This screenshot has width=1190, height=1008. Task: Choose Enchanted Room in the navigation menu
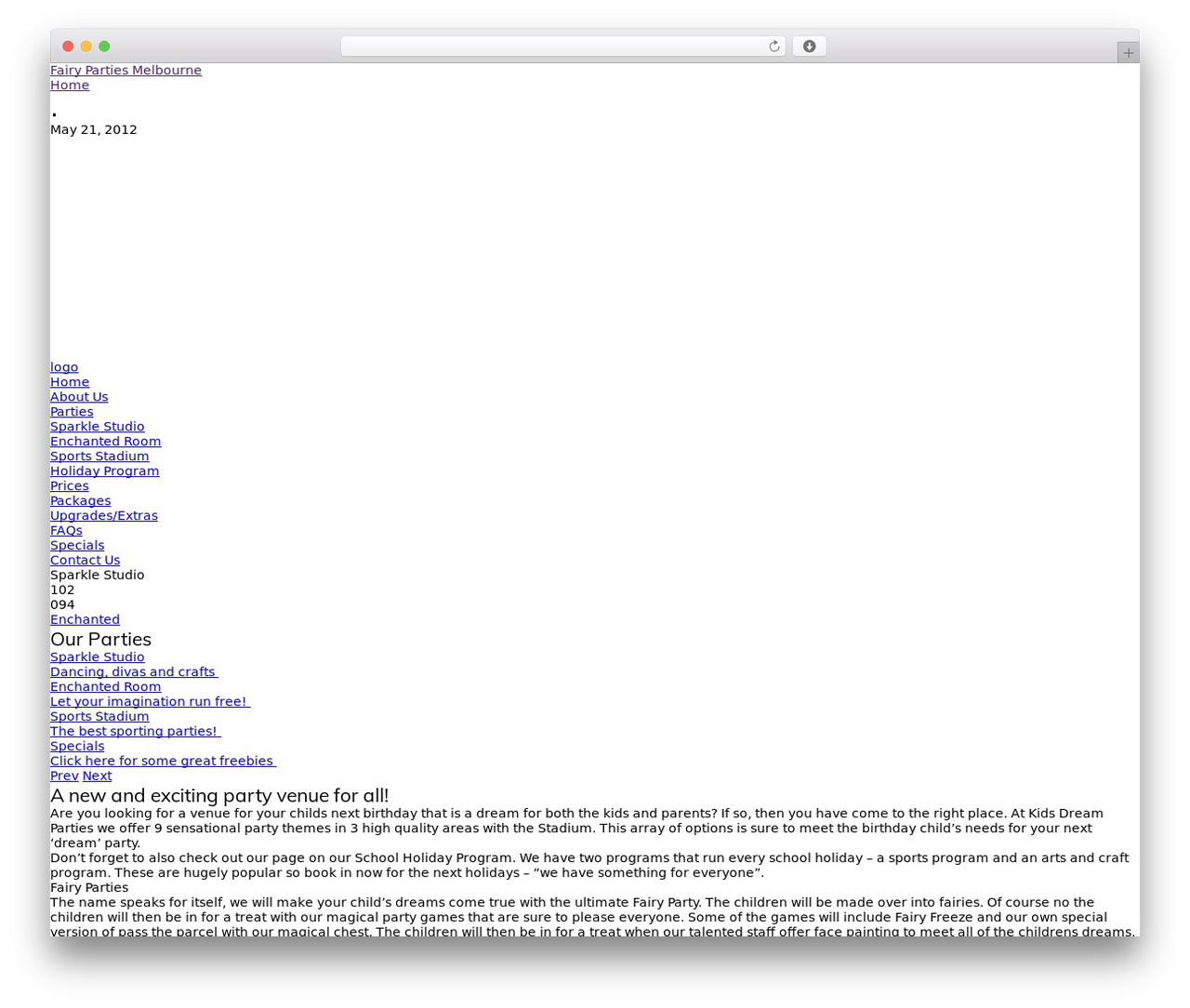click(x=106, y=442)
